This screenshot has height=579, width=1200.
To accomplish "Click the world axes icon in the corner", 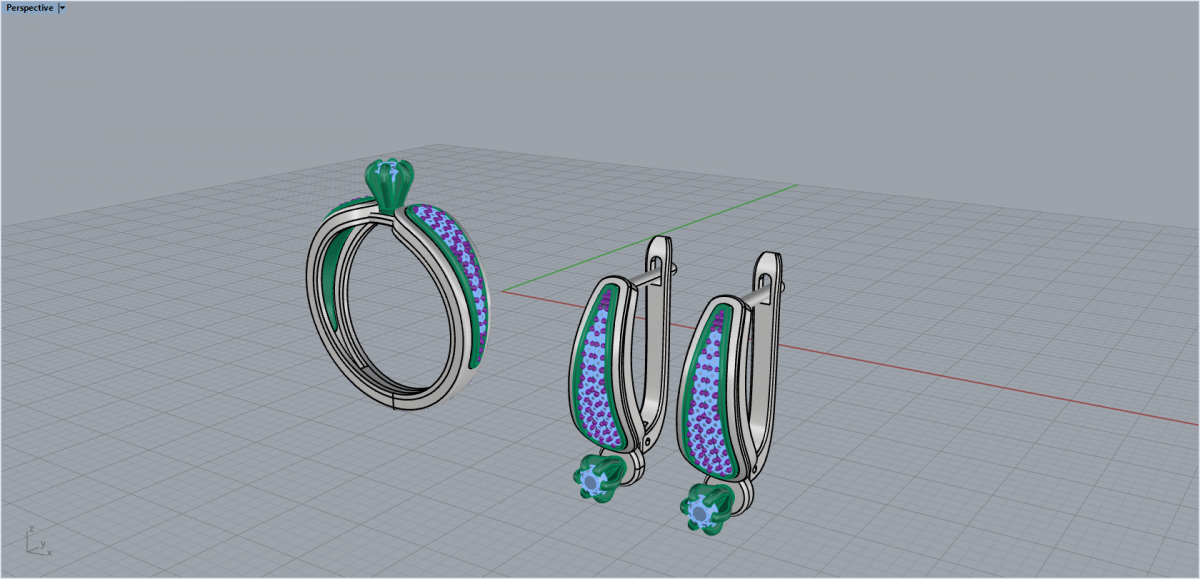I will (x=37, y=541).
